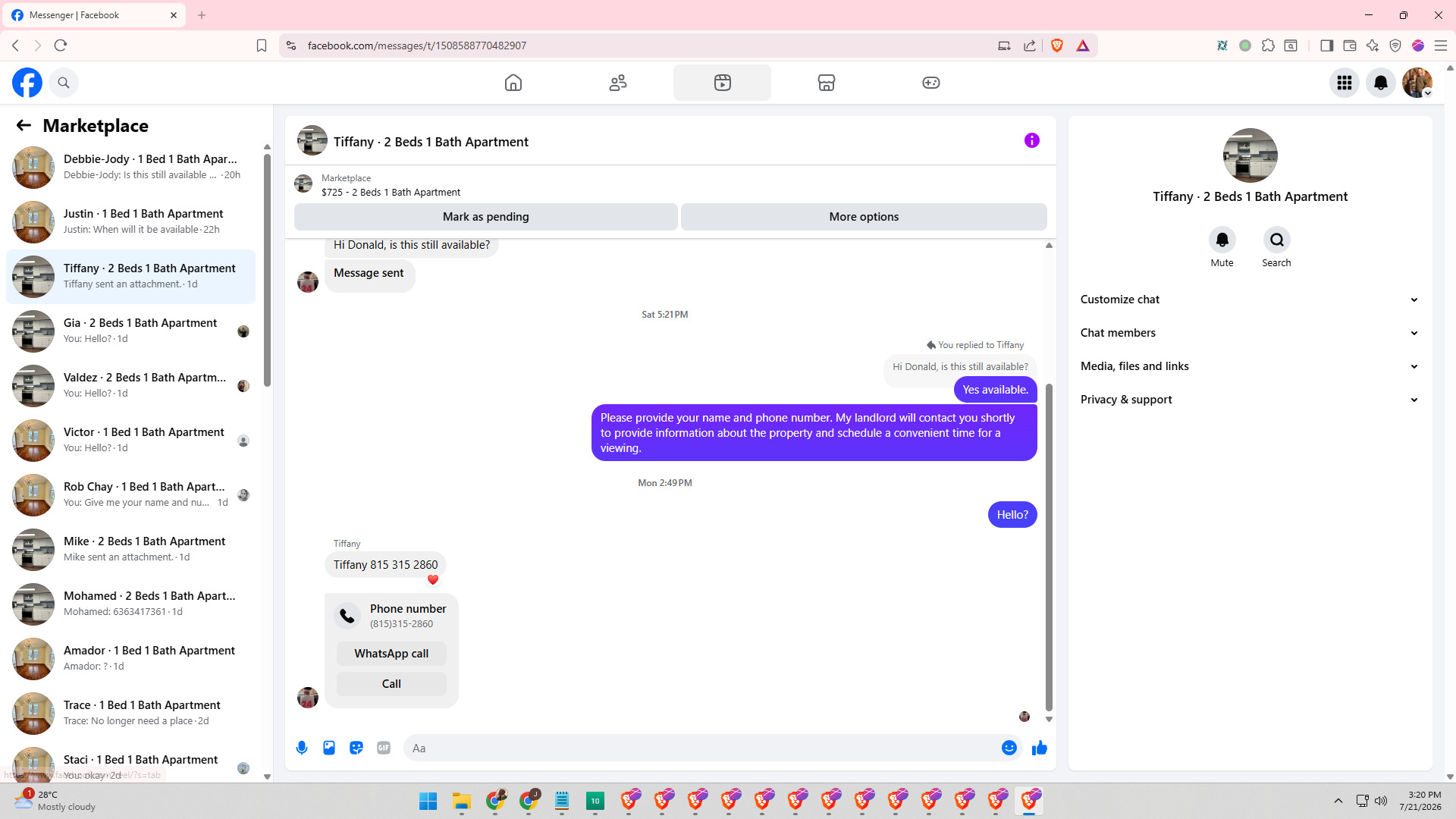
Task: Open the large listing photo in the info panel
Action: 1250,155
